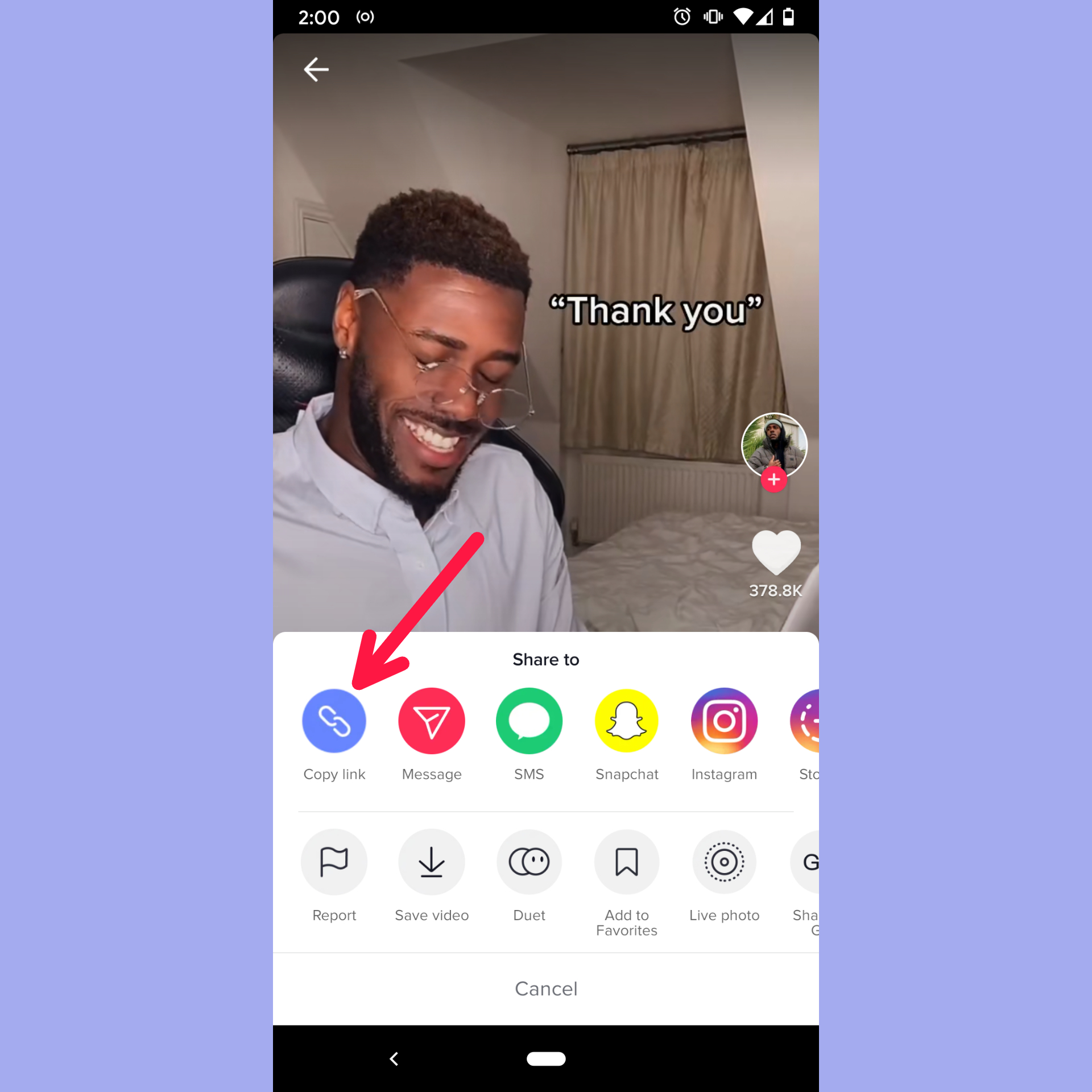
Task: Tap the Cancel button
Action: point(546,988)
